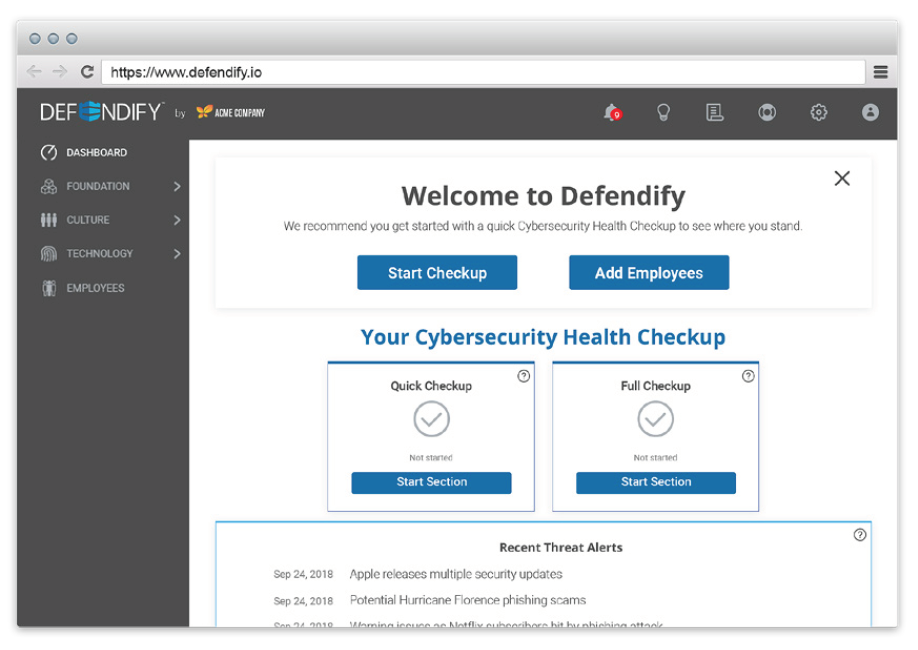
Task: Open alert 'Potential Hurricane Florence phishing scams'
Action: (468, 600)
